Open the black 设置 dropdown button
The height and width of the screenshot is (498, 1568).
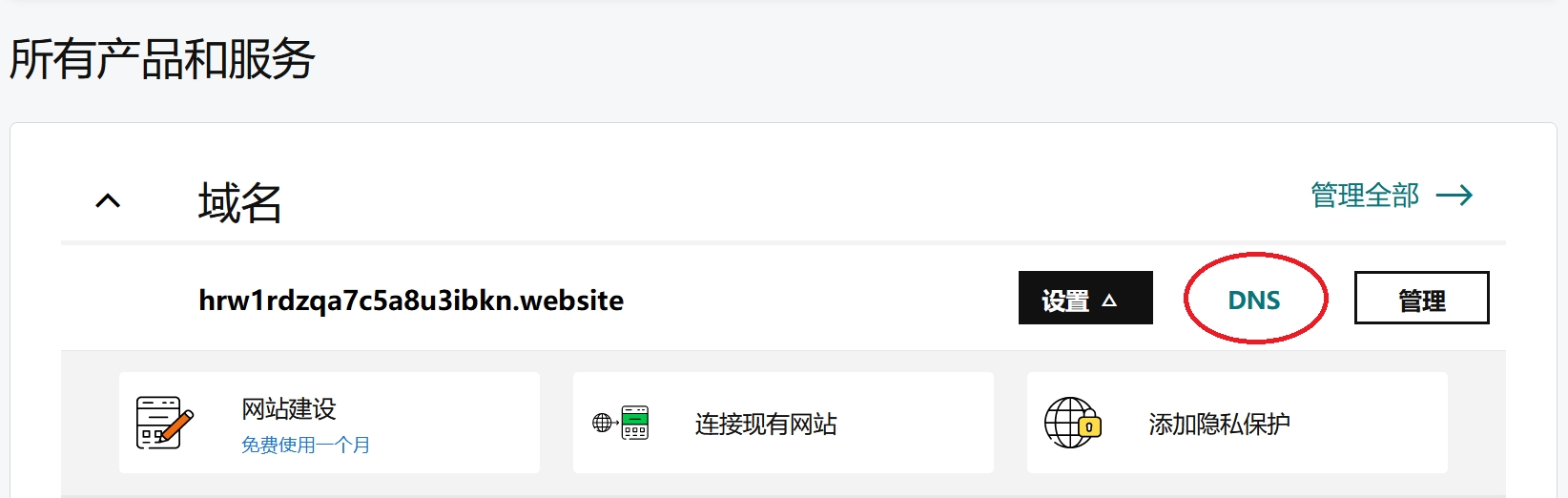pos(1085,298)
